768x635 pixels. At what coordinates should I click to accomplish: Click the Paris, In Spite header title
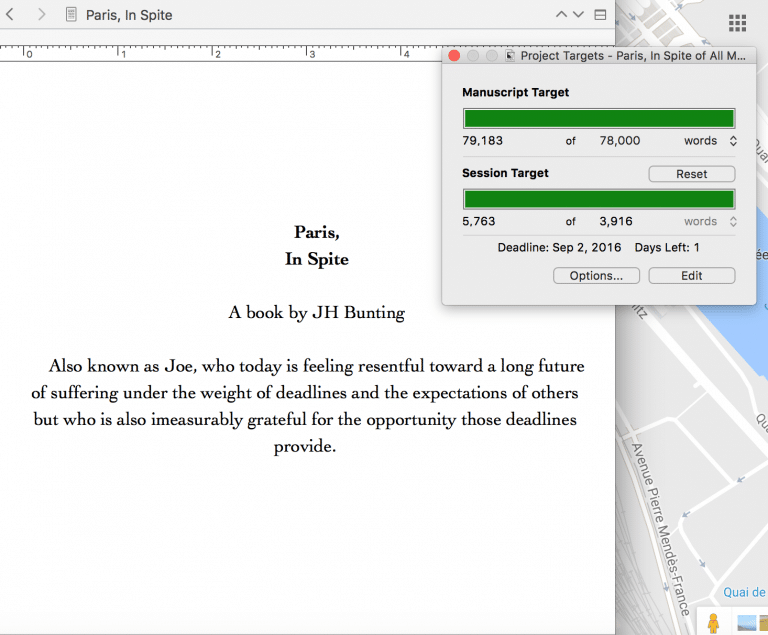pyautogui.click(x=129, y=15)
